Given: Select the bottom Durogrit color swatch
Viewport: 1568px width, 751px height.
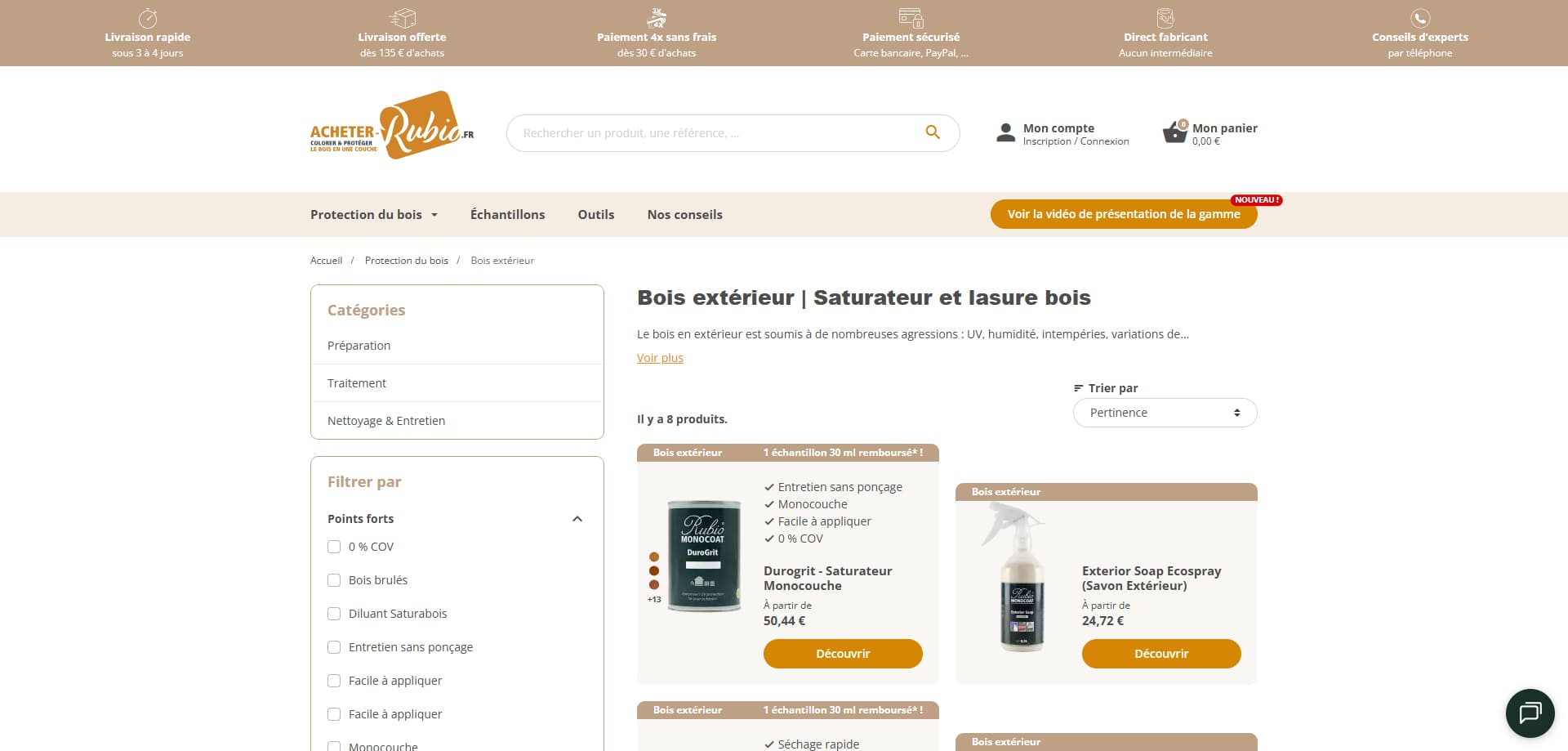Looking at the screenshot, I should point(654,585).
